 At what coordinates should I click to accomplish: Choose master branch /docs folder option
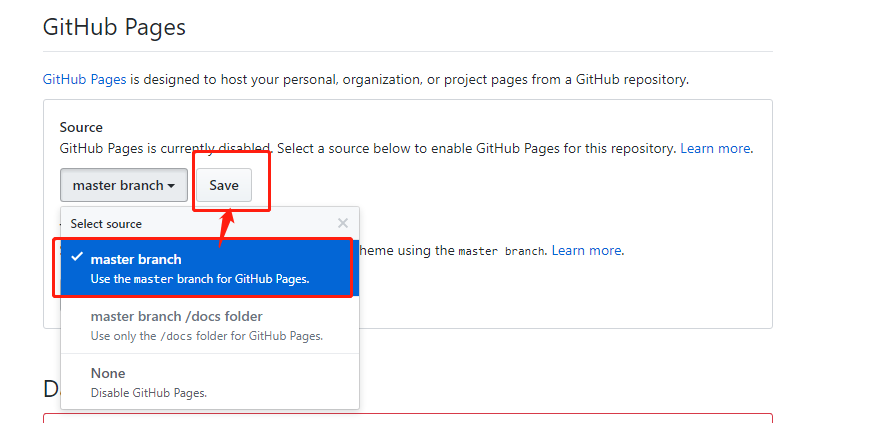(x=176, y=316)
